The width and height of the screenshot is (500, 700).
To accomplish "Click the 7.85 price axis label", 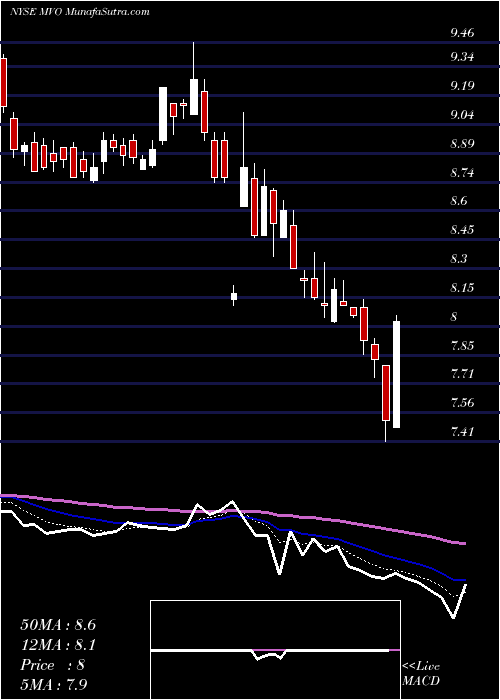I will 462,346.
